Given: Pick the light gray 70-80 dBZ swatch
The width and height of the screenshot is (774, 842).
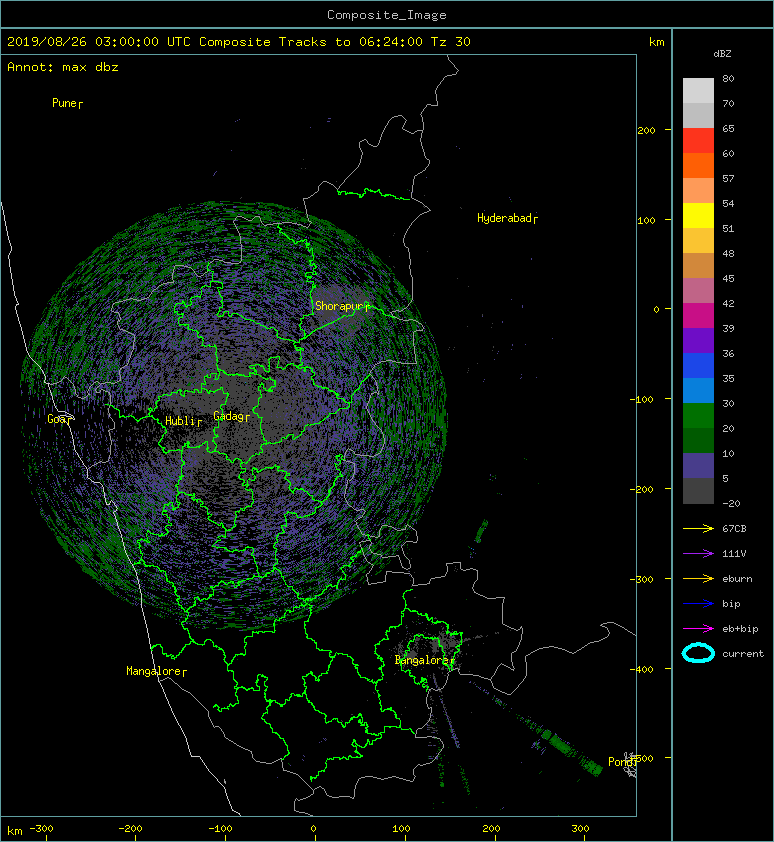Looking at the screenshot, I should click(x=698, y=91).
